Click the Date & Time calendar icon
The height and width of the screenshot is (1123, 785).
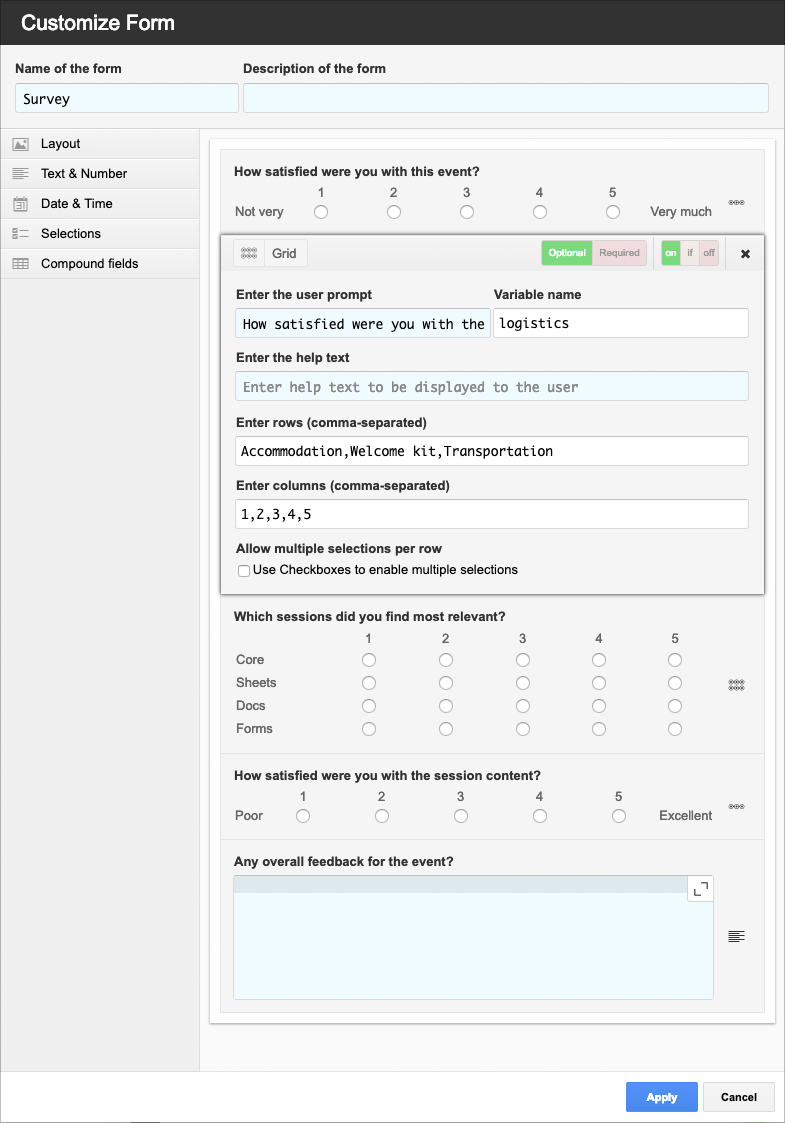pyautogui.click(x=21, y=204)
